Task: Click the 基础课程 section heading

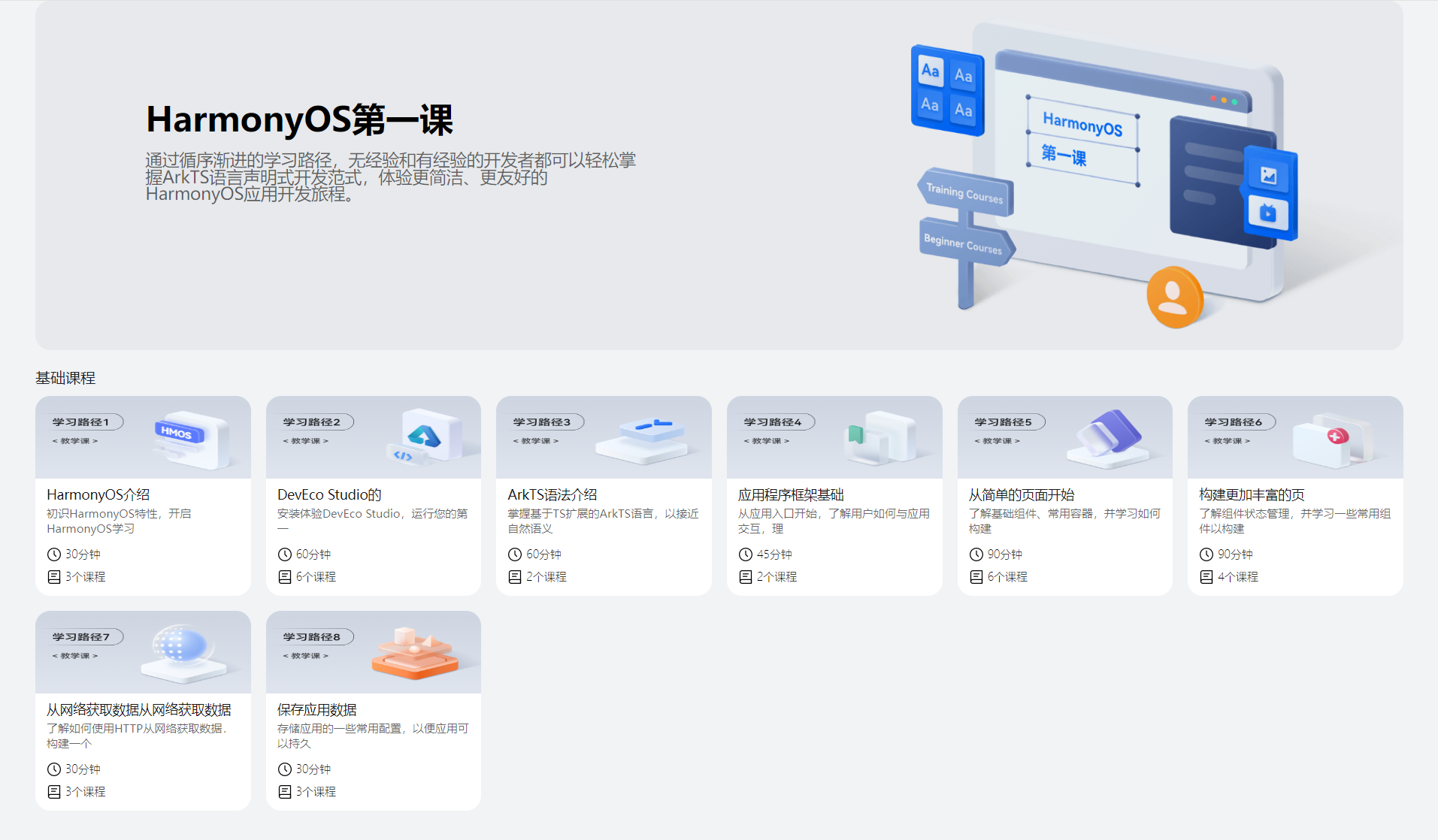Action: click(65, 378)
